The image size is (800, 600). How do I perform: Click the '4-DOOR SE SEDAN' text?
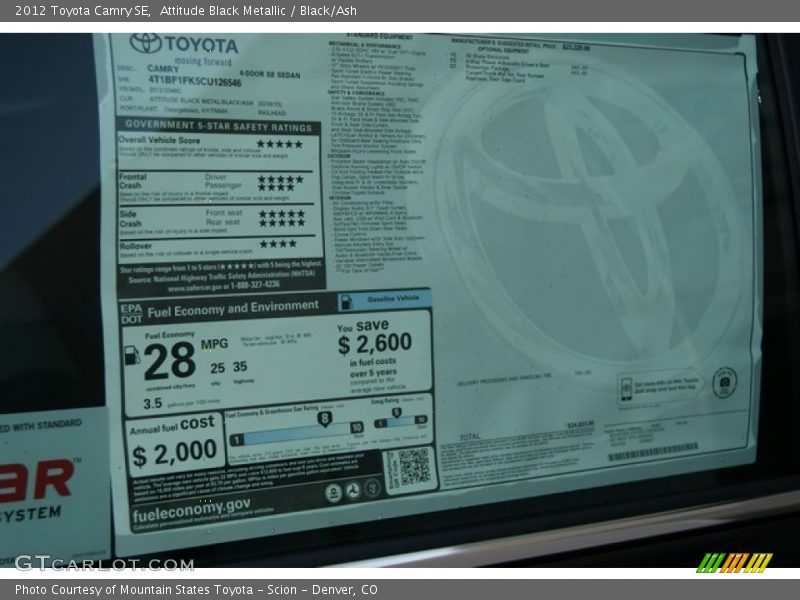(x=270, y=74)
